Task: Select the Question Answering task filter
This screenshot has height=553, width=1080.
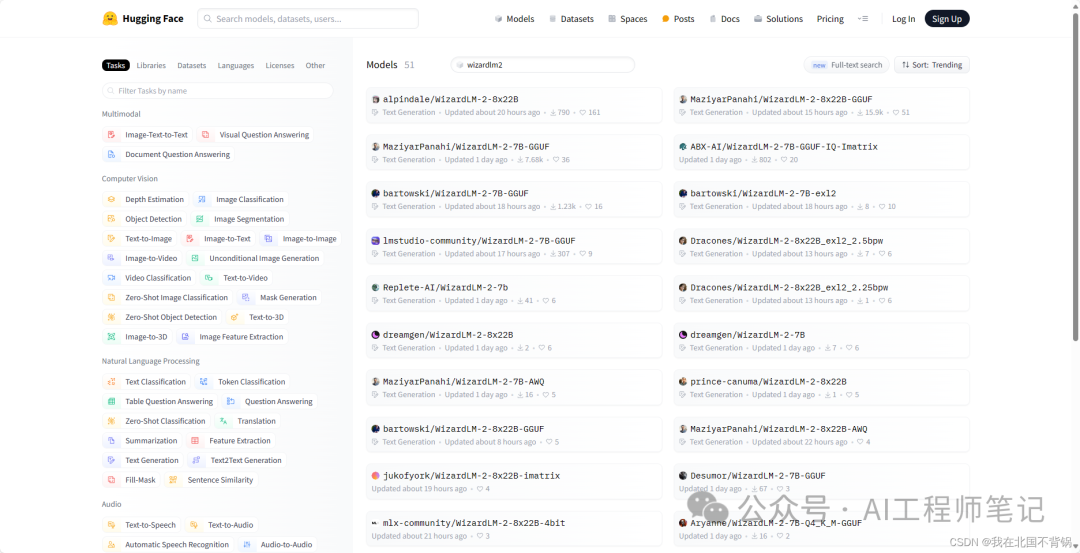Action: coord(269,401)
